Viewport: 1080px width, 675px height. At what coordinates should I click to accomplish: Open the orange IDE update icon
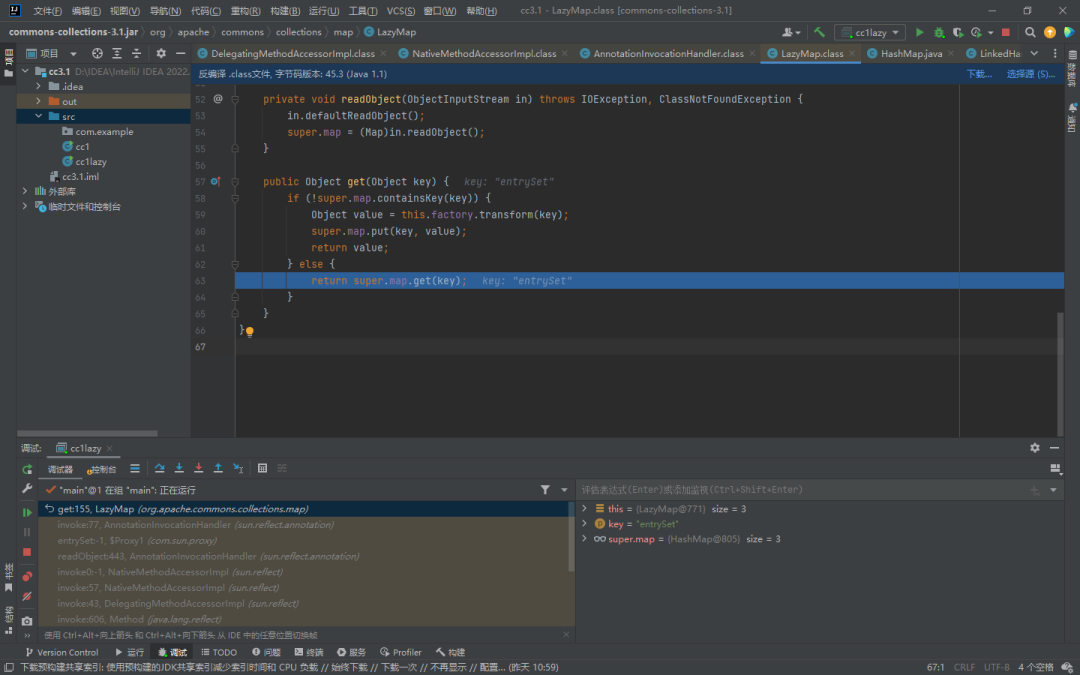[x=1050, y=32]
